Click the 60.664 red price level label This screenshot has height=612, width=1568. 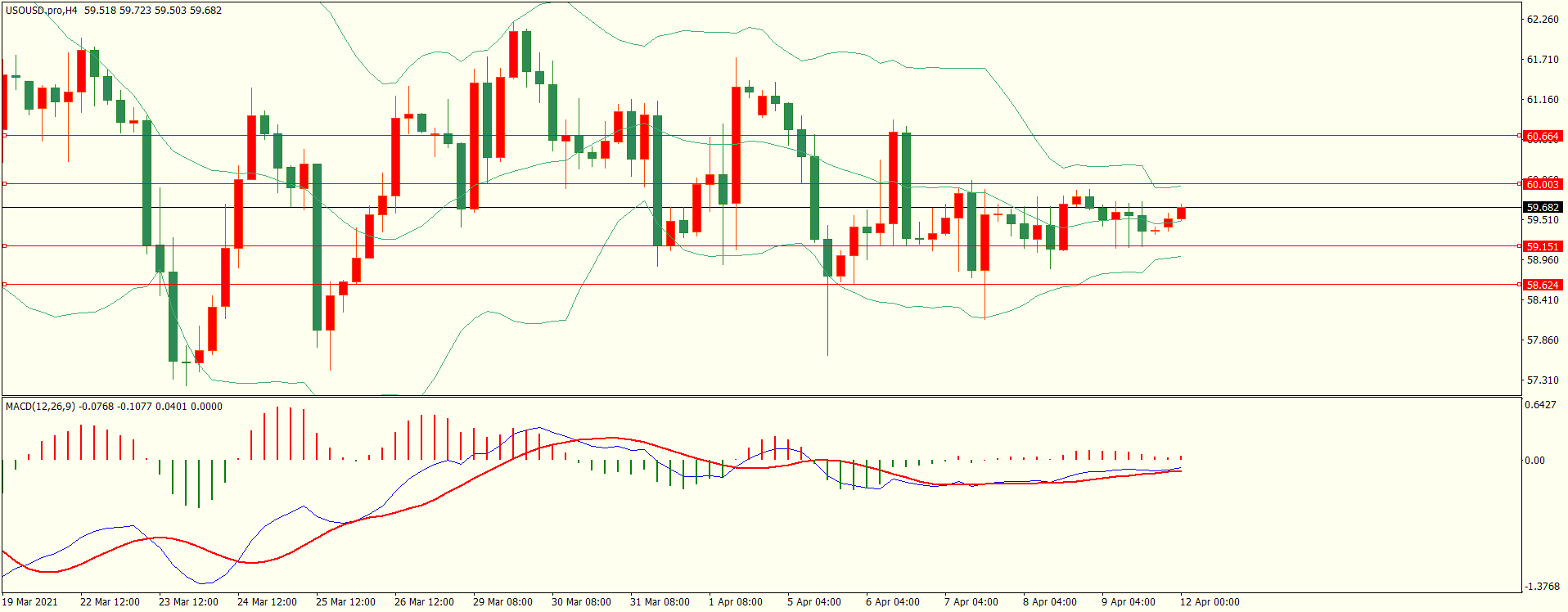click(x=1542, y=136)
